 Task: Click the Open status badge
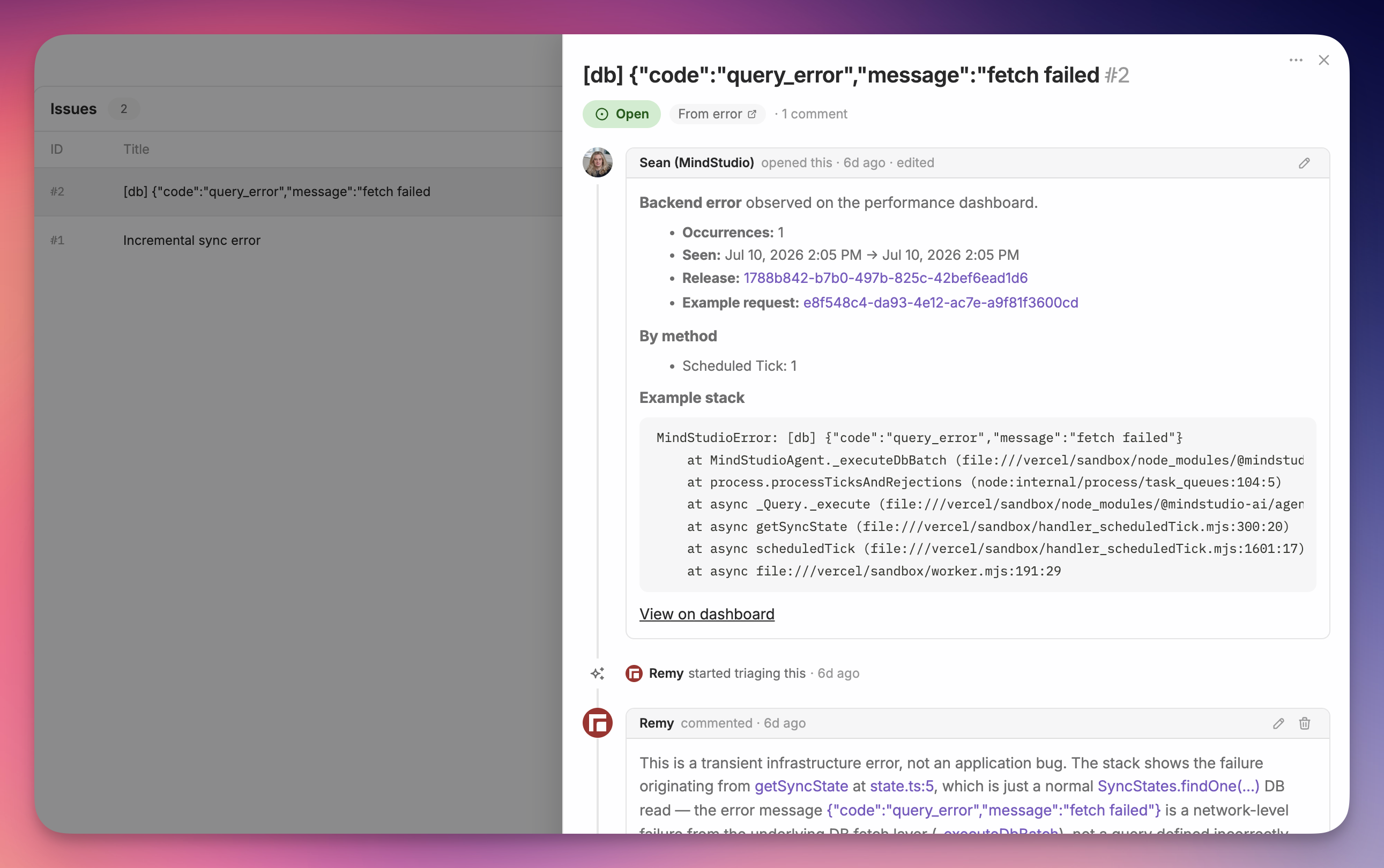coord(621,114)
